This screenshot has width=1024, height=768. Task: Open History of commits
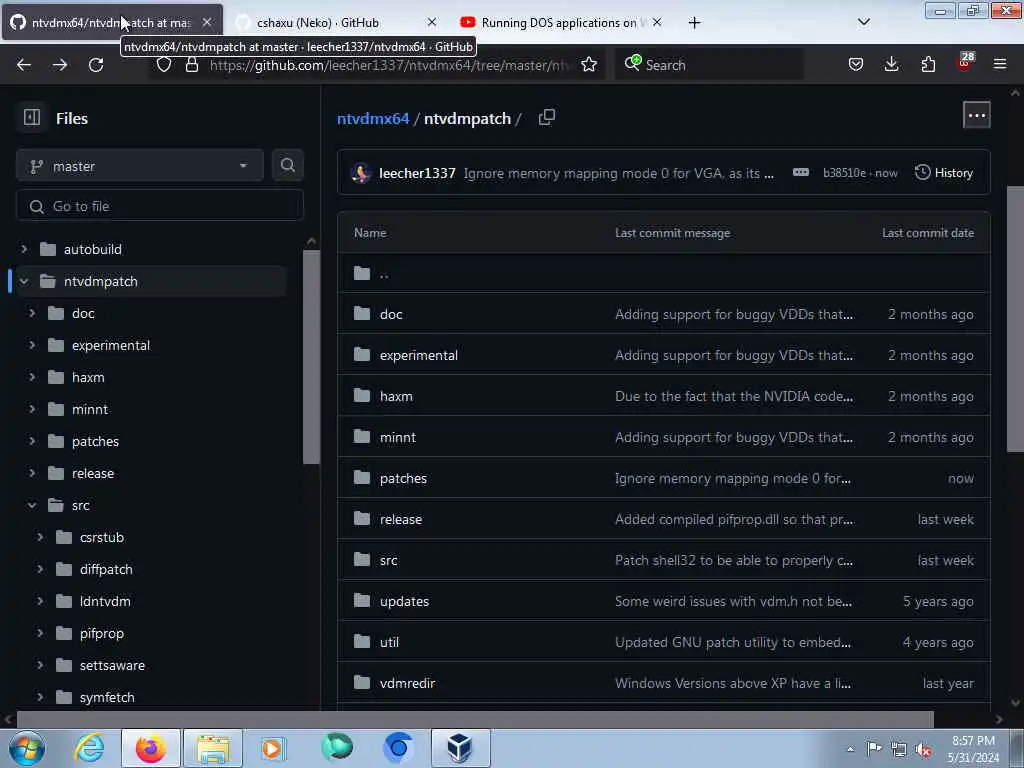pyautogui.click(x=944, y=172)
